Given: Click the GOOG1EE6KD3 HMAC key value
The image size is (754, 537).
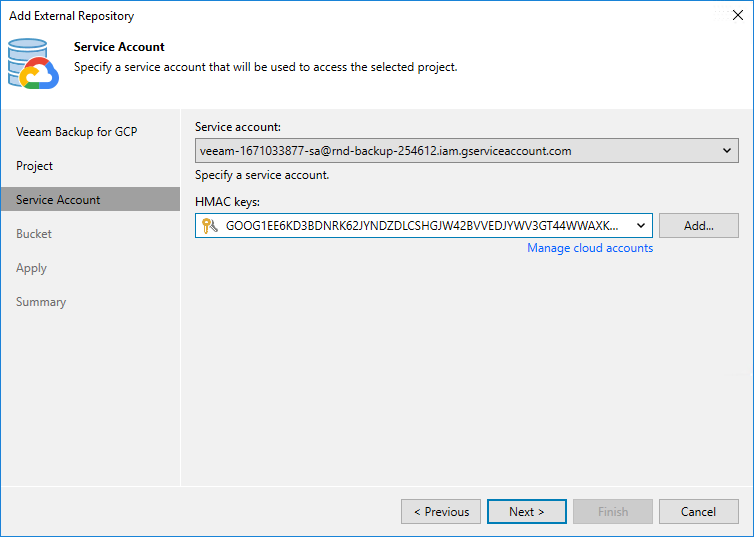Looking at the screenshot, I should pos(421,226).
